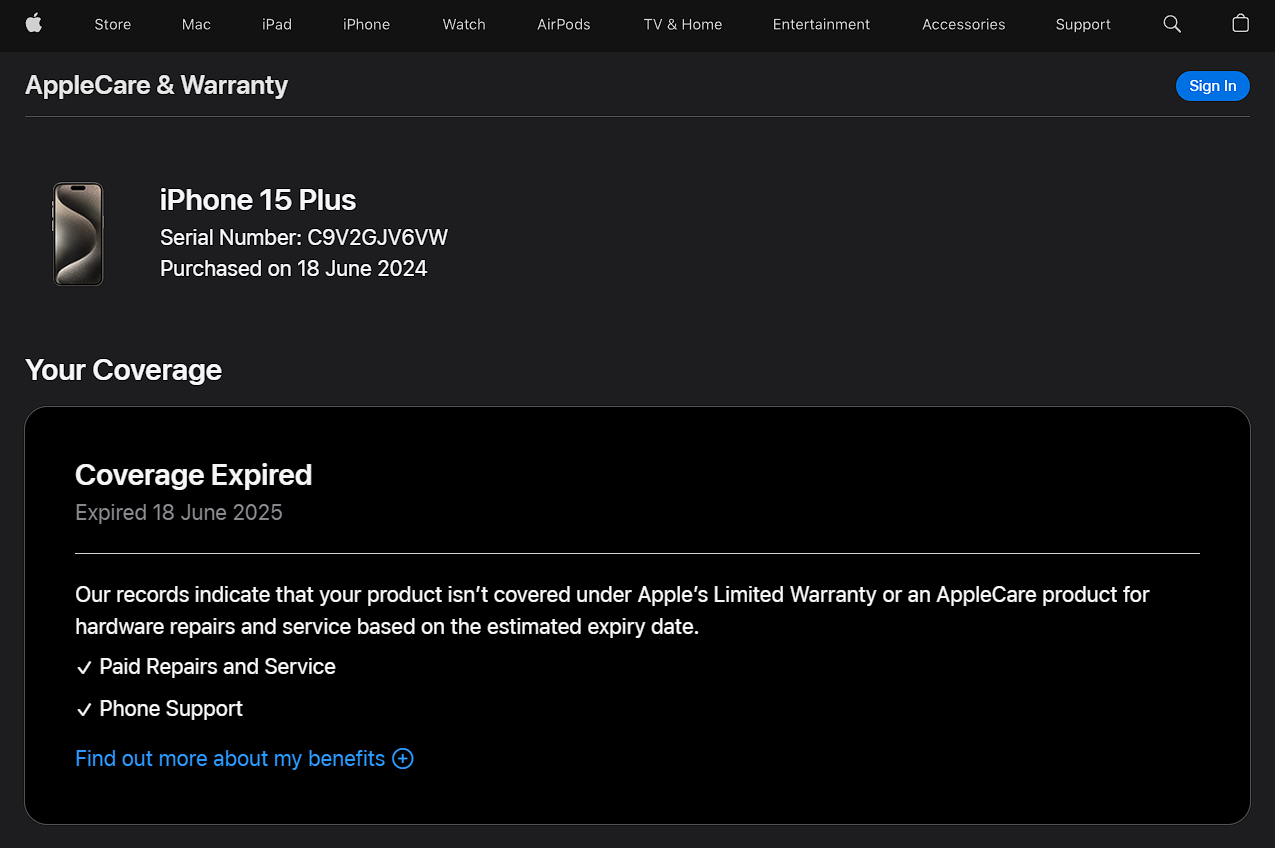This screenshot has width=1275, height=848.
Task: Click the plus circle icon beside the benefits link
Action: [x=403, y=759]
